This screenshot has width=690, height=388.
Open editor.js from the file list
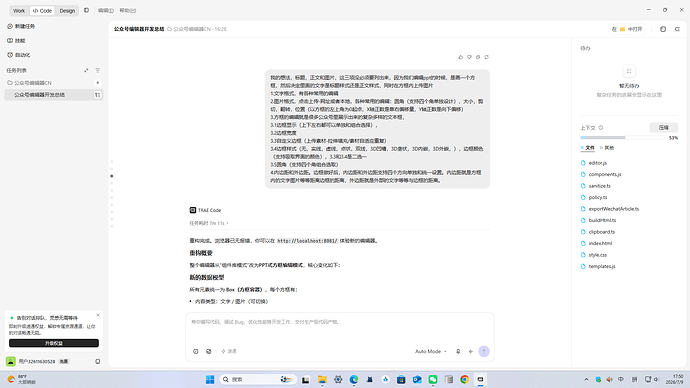pos(598,163)
